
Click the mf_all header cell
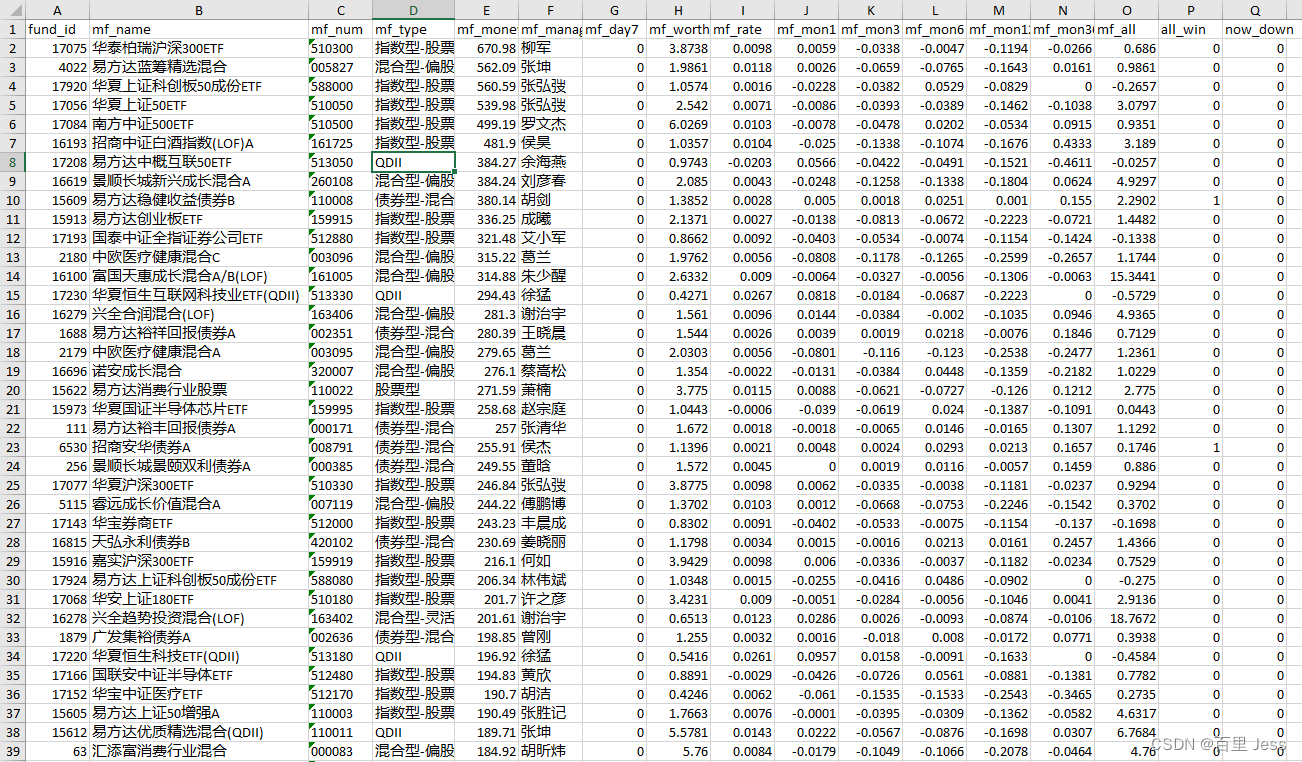[x=1126, y=29]
